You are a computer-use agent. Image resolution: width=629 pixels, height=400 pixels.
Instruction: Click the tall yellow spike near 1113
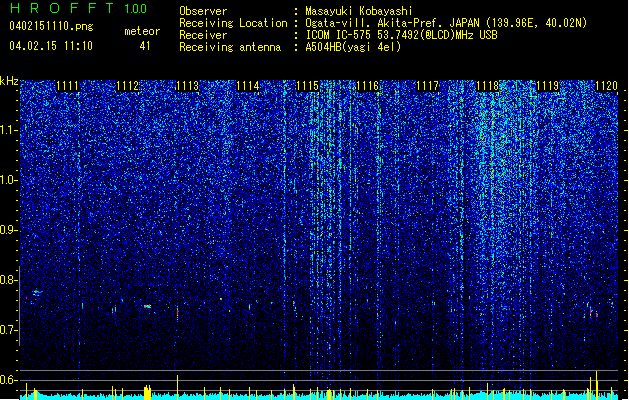coord(177,387)
